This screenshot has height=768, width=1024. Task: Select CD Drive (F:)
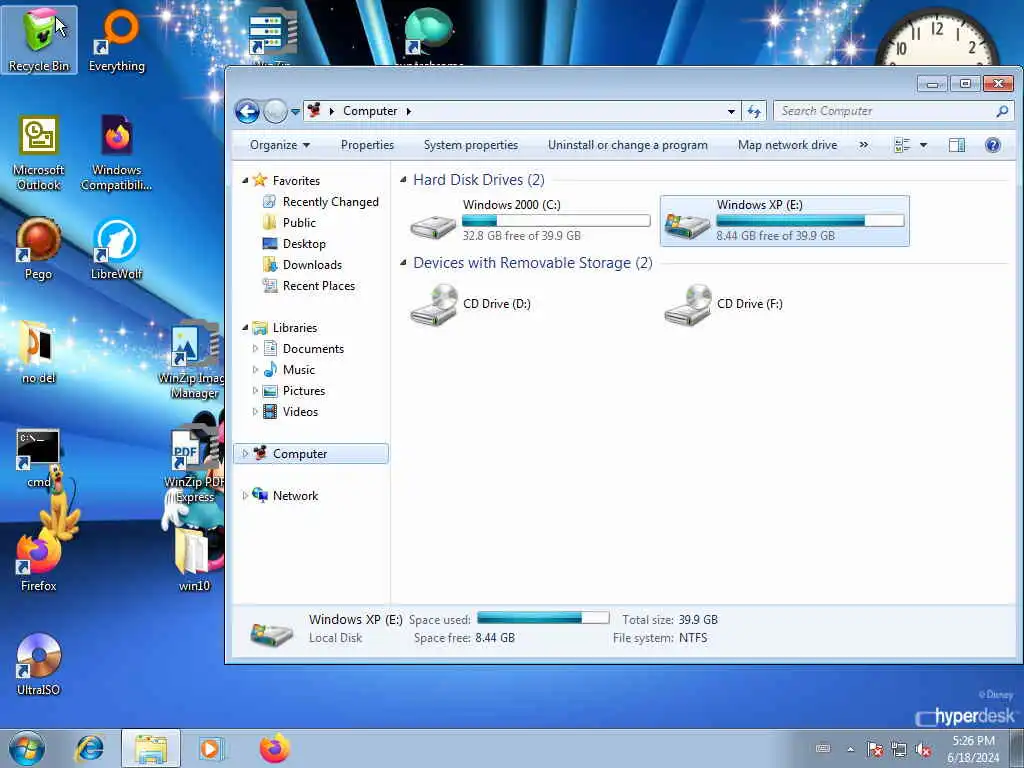point(724,304)
